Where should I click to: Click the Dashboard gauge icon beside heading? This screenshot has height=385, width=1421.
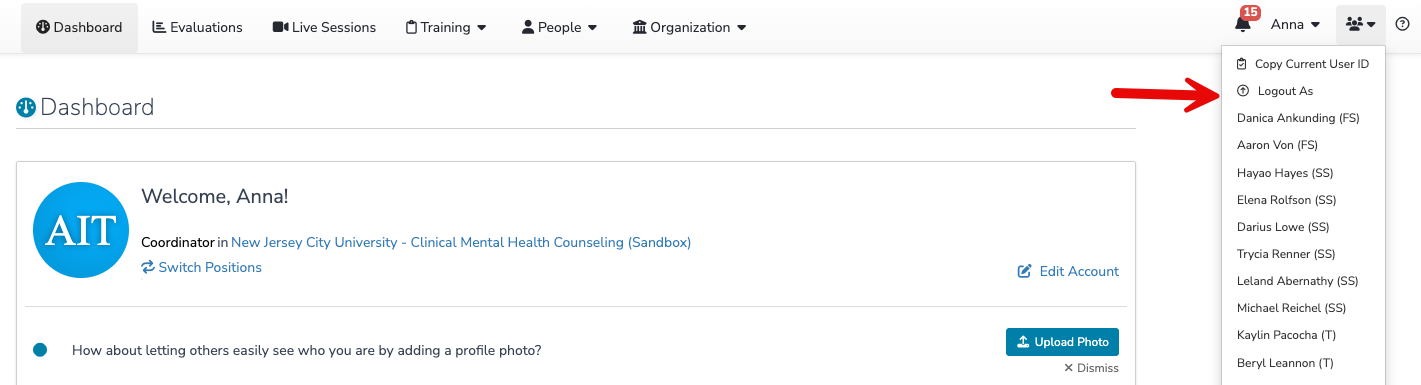[x=26, y=108]
